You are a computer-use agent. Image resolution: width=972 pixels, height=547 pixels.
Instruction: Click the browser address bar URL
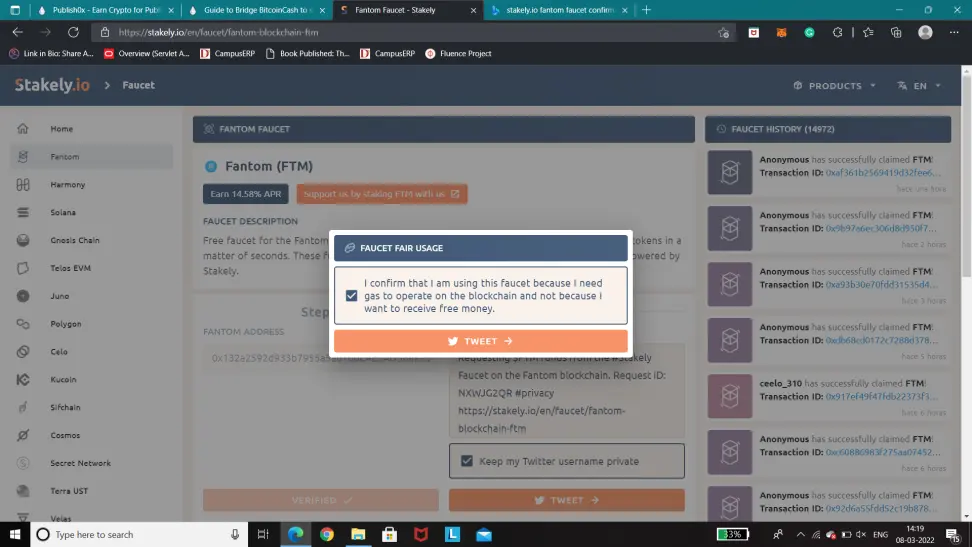(218, 32)
